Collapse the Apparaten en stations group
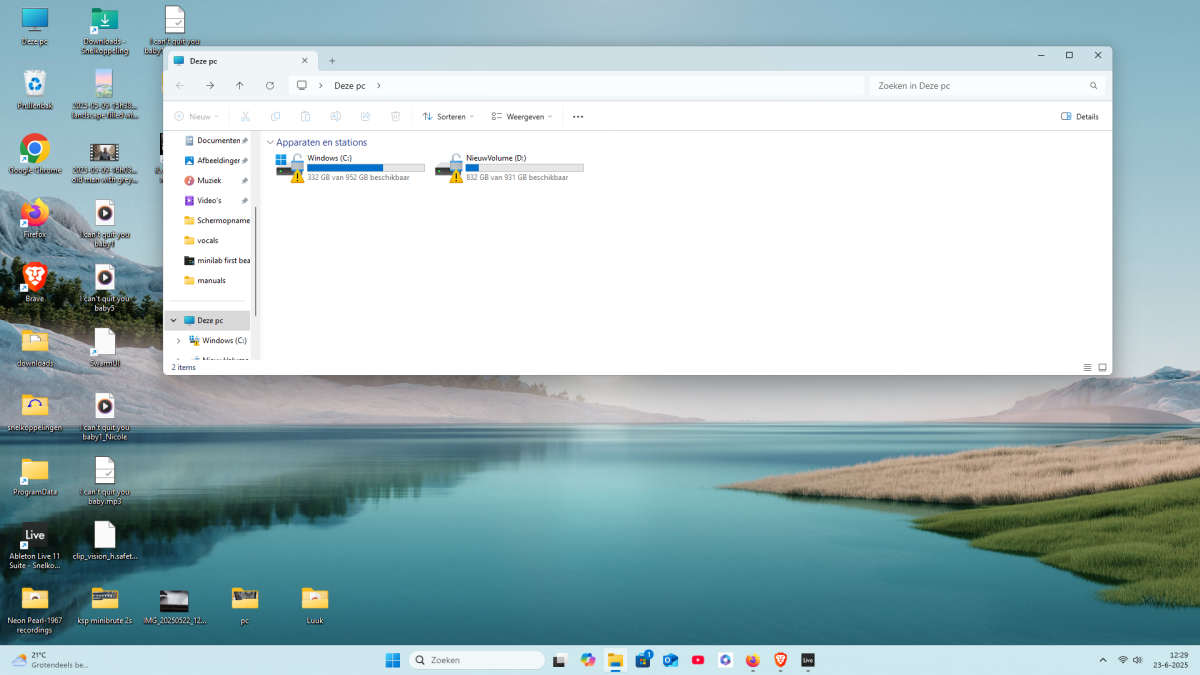1200x675 pixels. click(270, 142)
